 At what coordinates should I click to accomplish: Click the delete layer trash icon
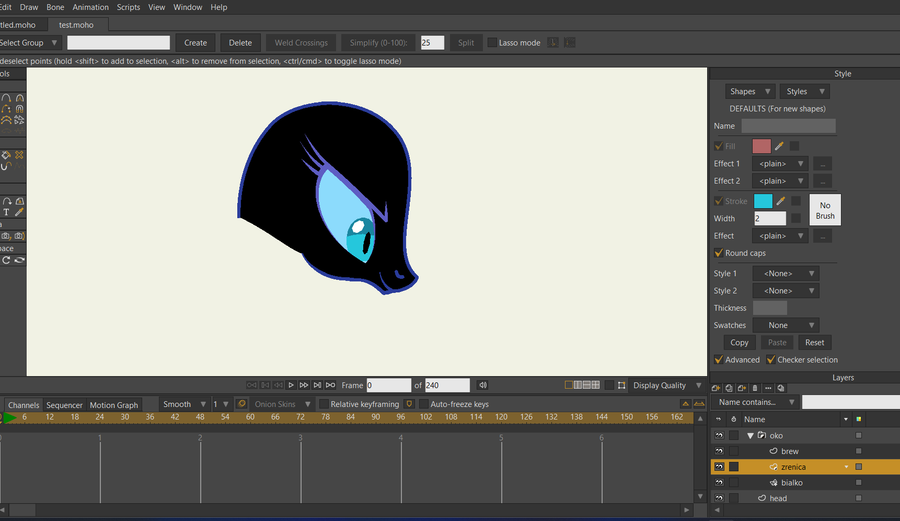755,388
